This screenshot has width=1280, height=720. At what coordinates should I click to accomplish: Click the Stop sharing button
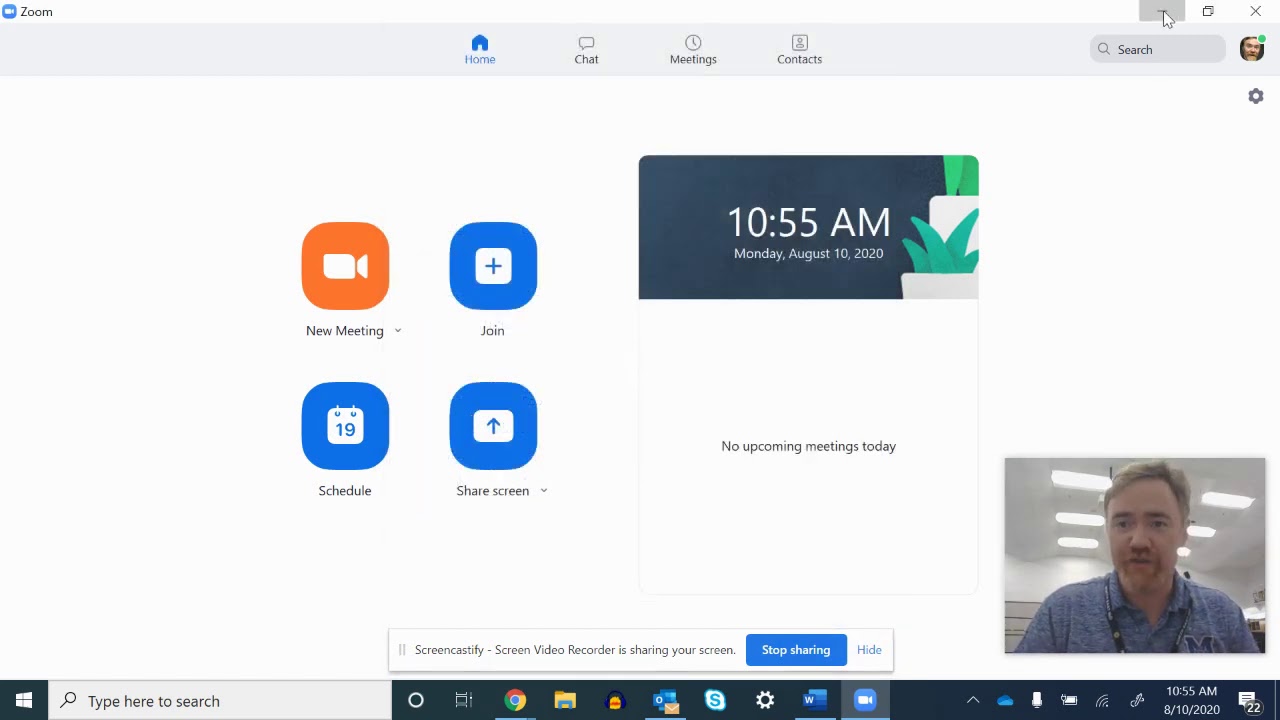coord(796,650)
